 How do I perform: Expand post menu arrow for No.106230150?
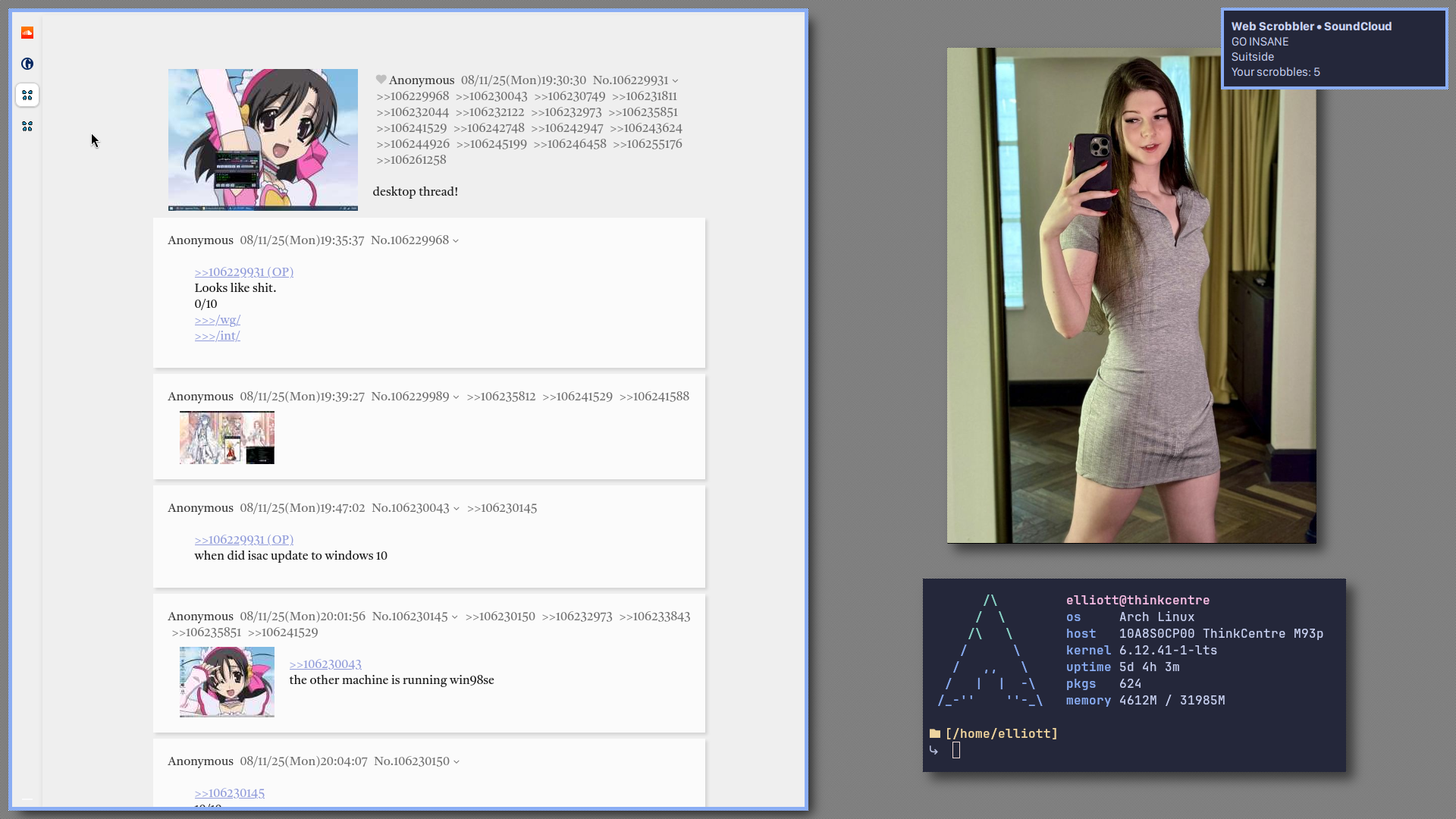tap(457, 762)
